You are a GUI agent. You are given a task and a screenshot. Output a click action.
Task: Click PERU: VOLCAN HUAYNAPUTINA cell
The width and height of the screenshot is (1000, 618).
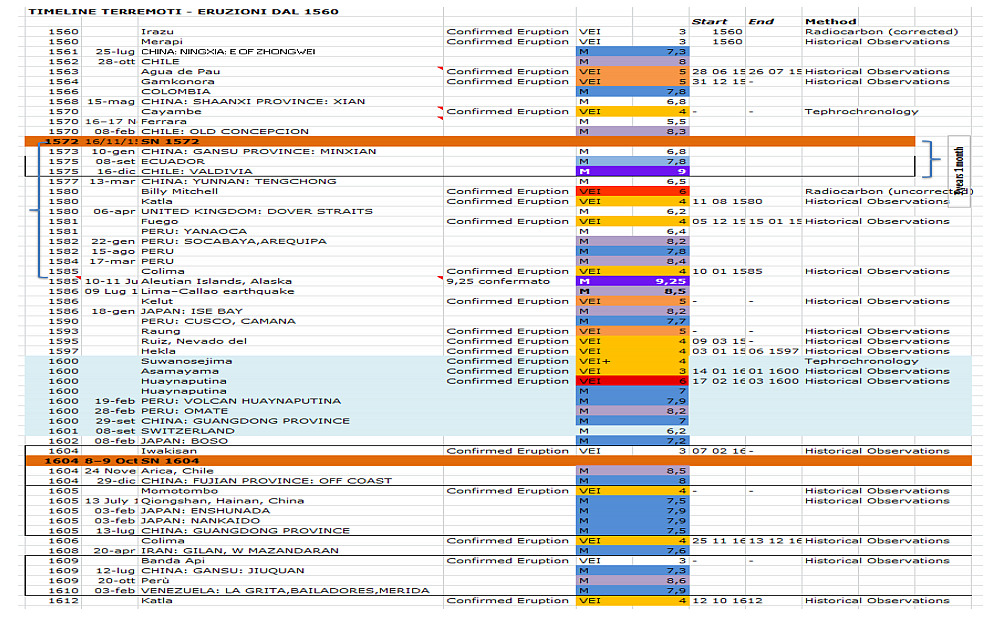tap(241, 401)
